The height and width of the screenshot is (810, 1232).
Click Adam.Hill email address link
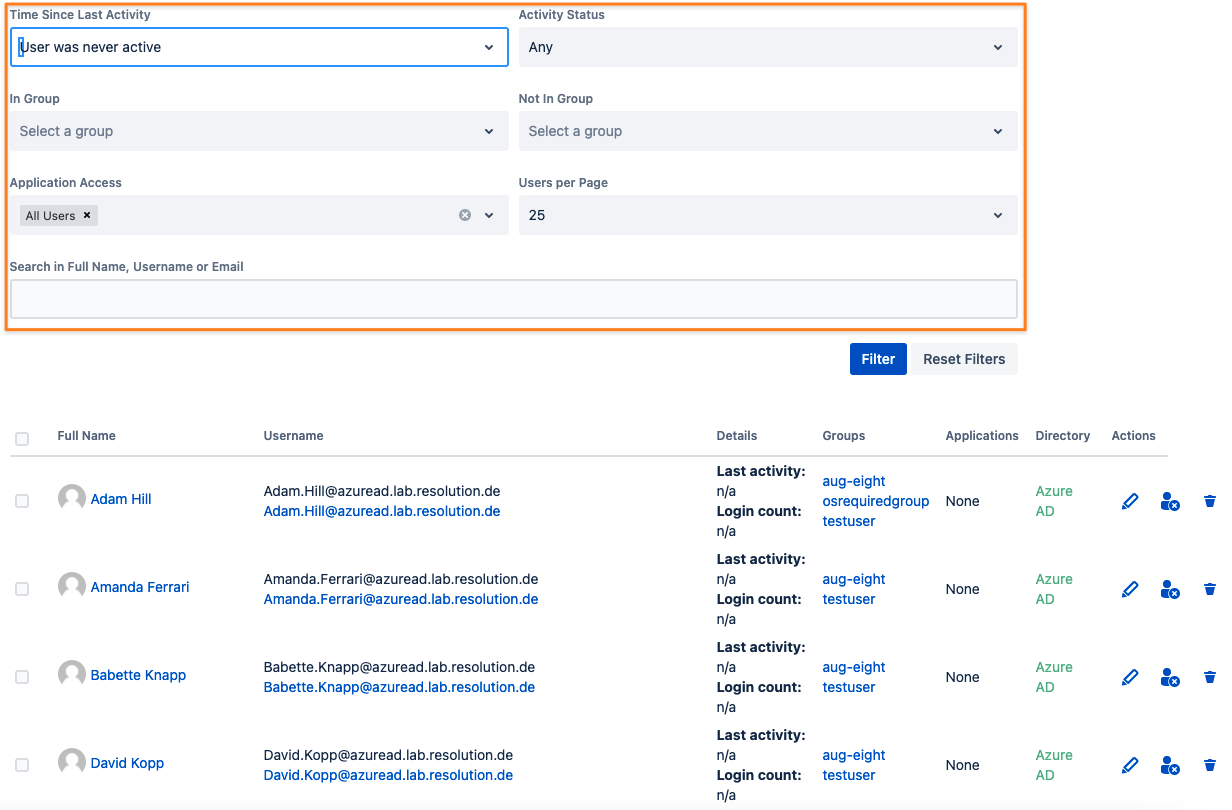coord(382,511)
